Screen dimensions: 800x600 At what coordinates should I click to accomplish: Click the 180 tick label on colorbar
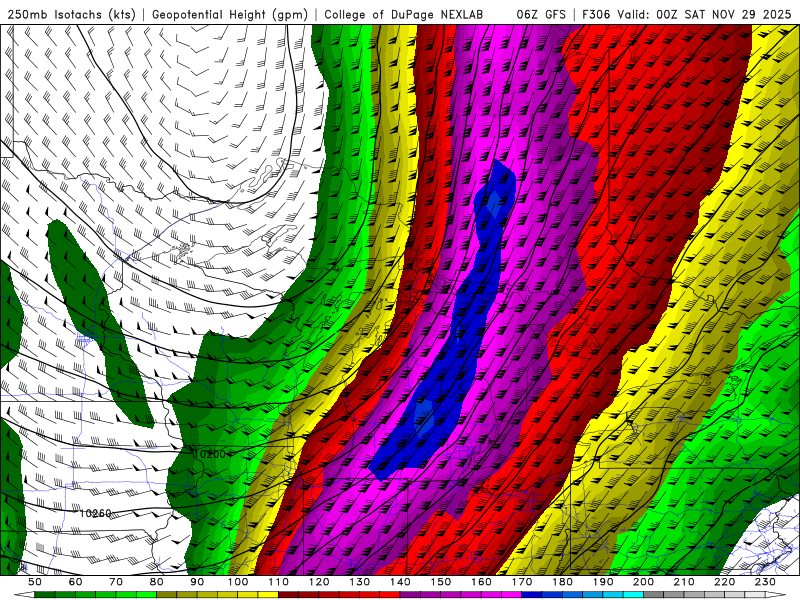pos(563,582)
